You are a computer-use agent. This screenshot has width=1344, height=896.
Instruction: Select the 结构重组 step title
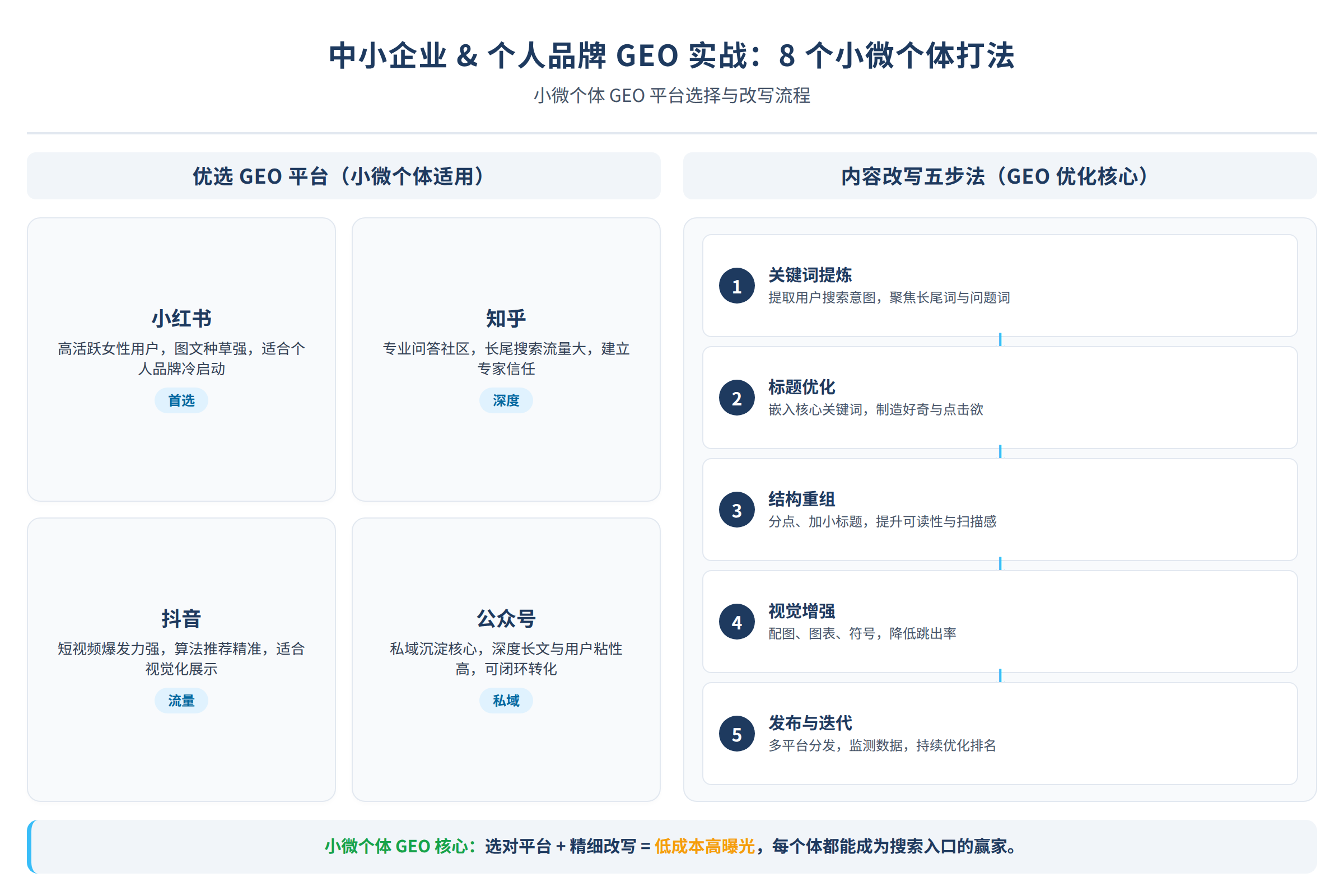(x=801, y=499)
